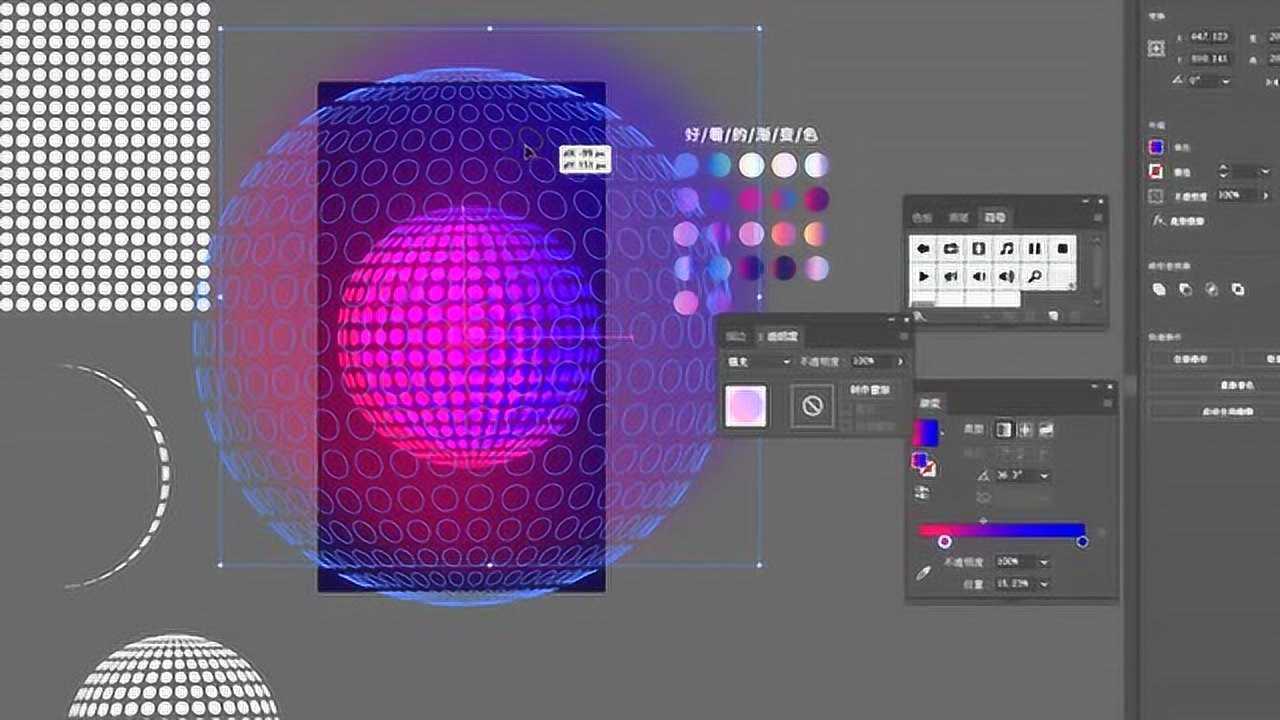
Task: Select radial gradient type button
Action: tap(1025, 429)
